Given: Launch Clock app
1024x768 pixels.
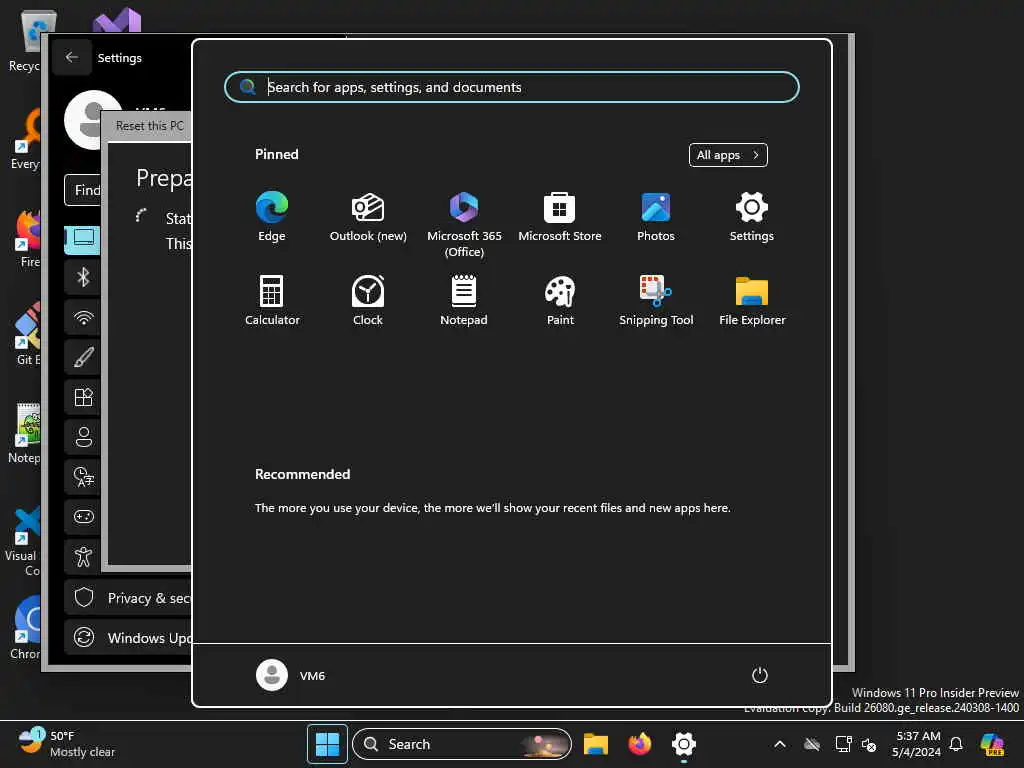Looking at the screenshot, I should [368, 300].
